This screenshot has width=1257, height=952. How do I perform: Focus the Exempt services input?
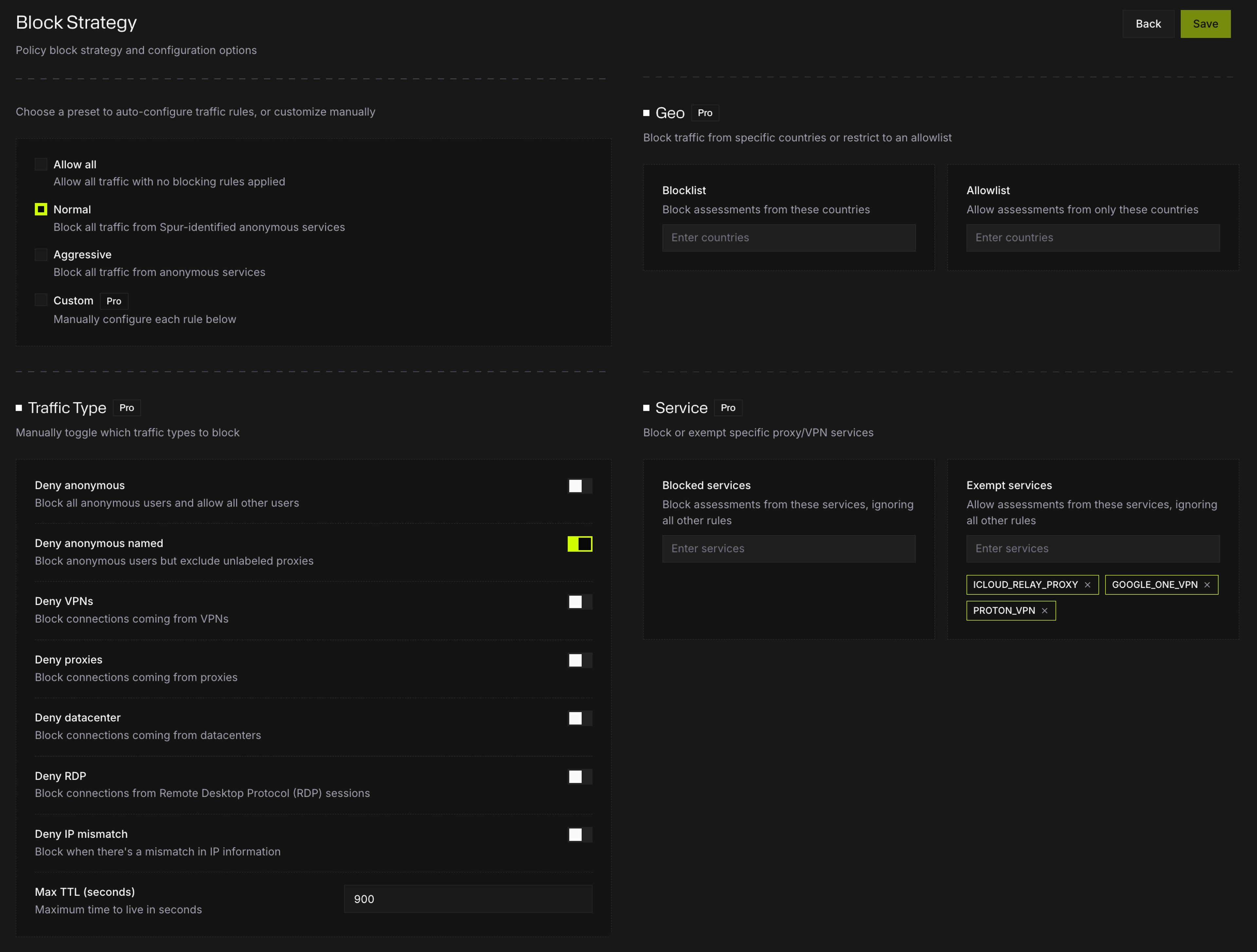[x=1093, y=549]
